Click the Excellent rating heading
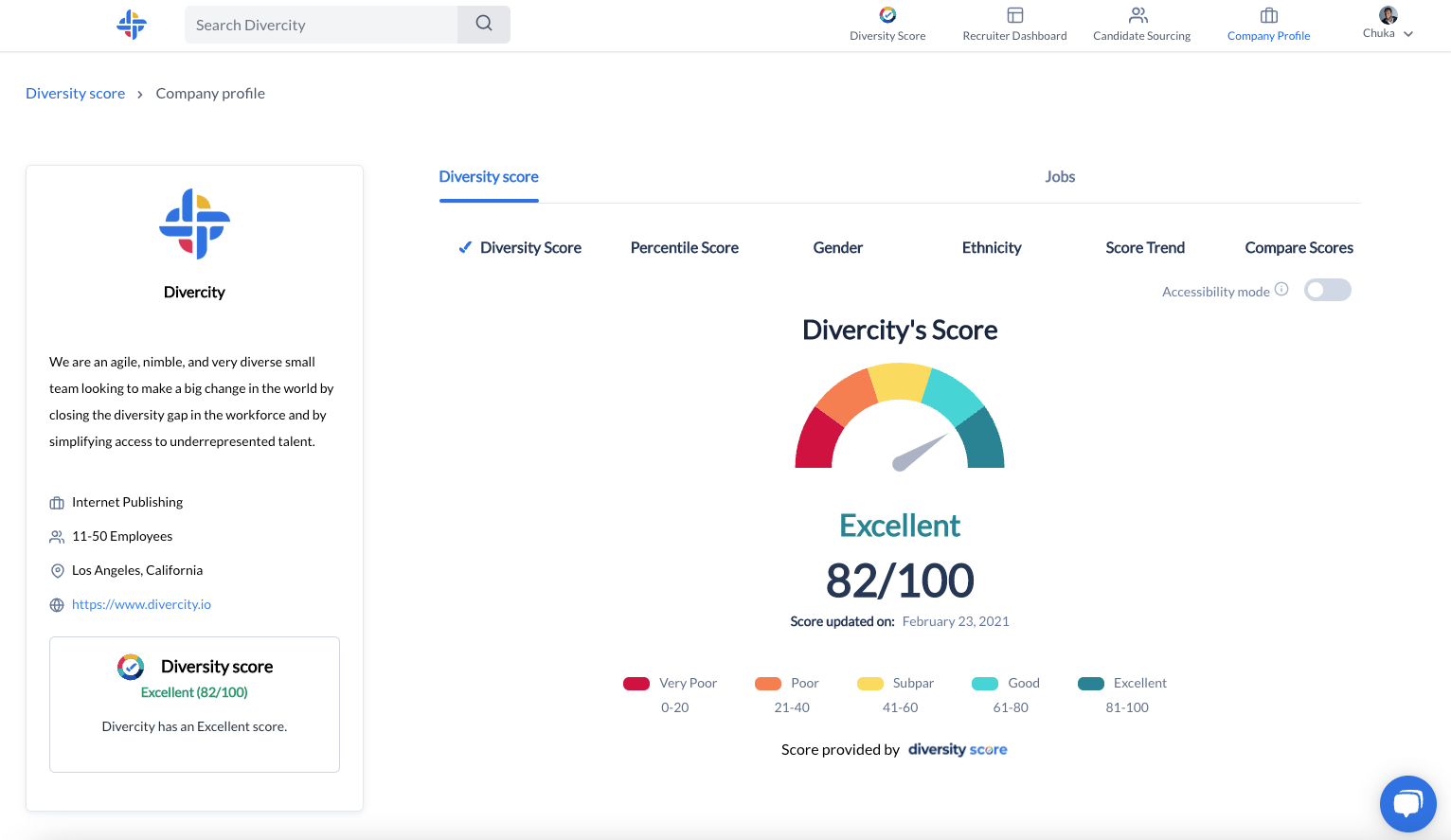The image size is (1451, 840). (x=900, y=525)
